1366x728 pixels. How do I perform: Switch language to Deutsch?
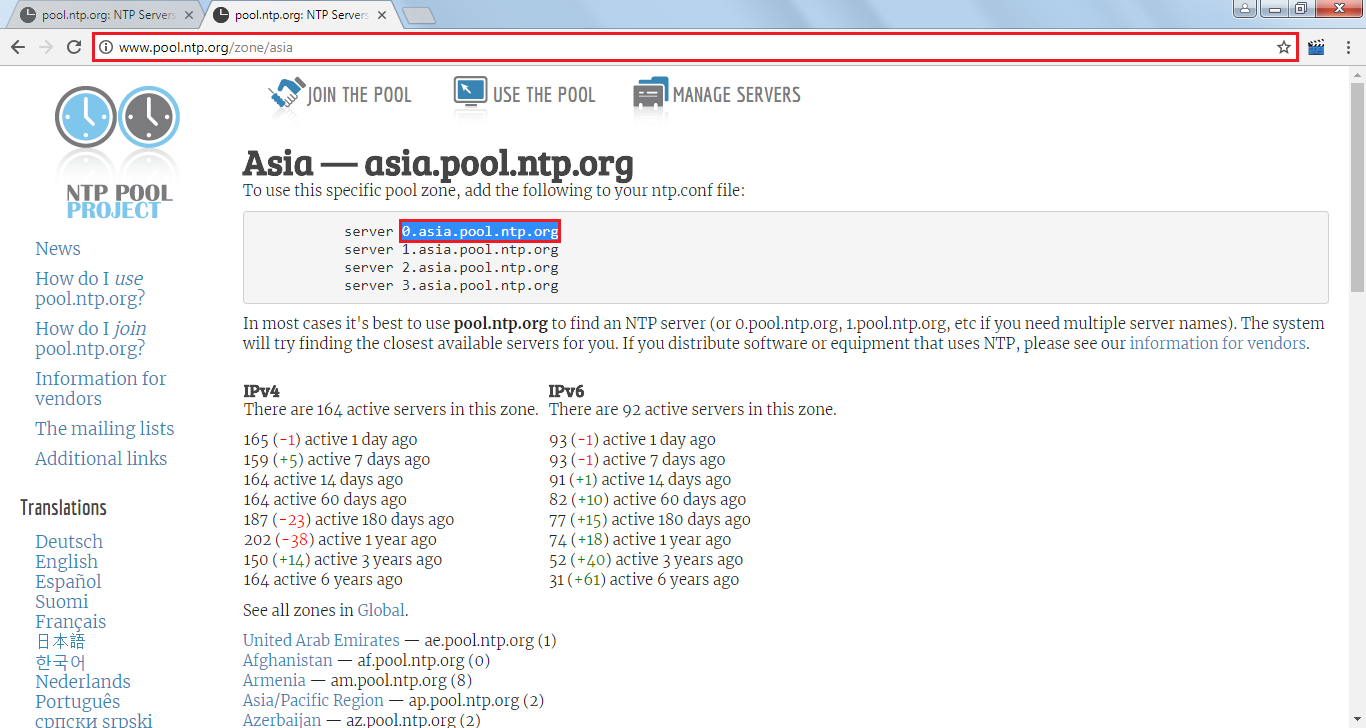(69, 542)
